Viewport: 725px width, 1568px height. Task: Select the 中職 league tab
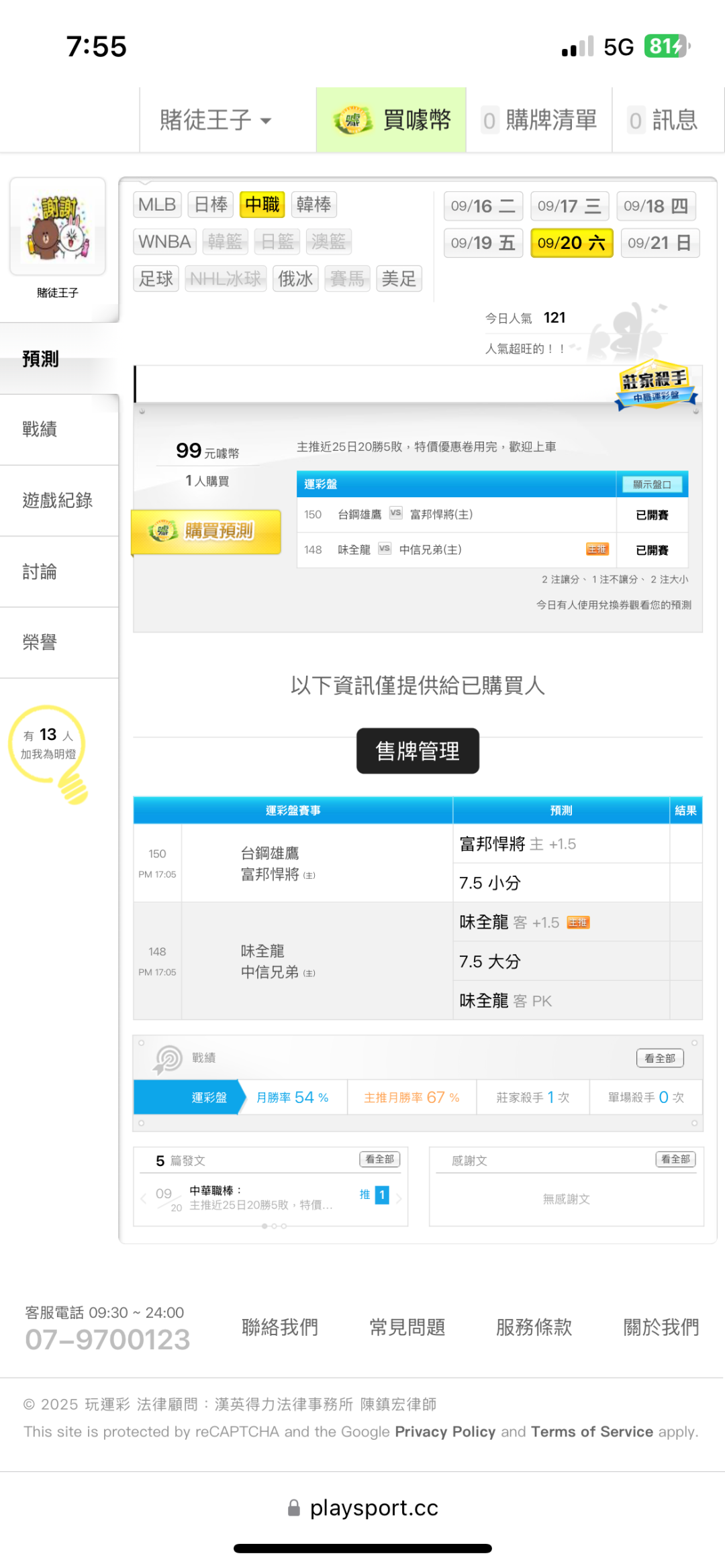click(x=262, y=205)
